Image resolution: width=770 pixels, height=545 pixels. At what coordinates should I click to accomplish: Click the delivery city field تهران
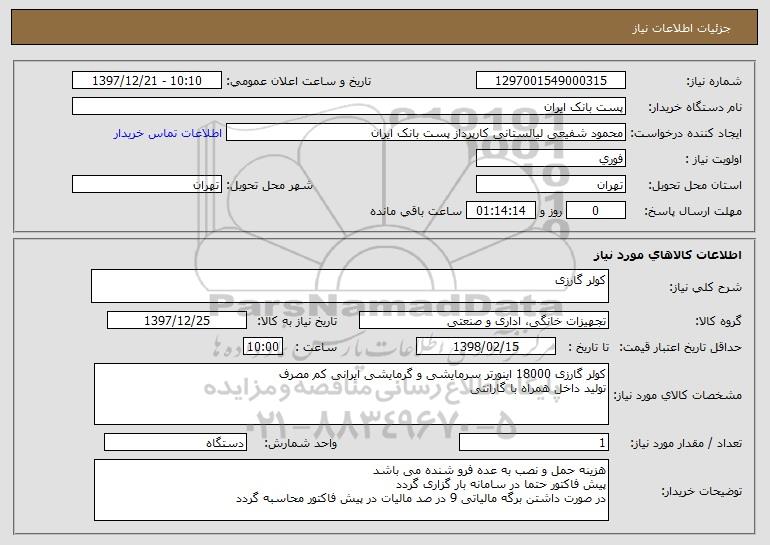pos(147,185)
